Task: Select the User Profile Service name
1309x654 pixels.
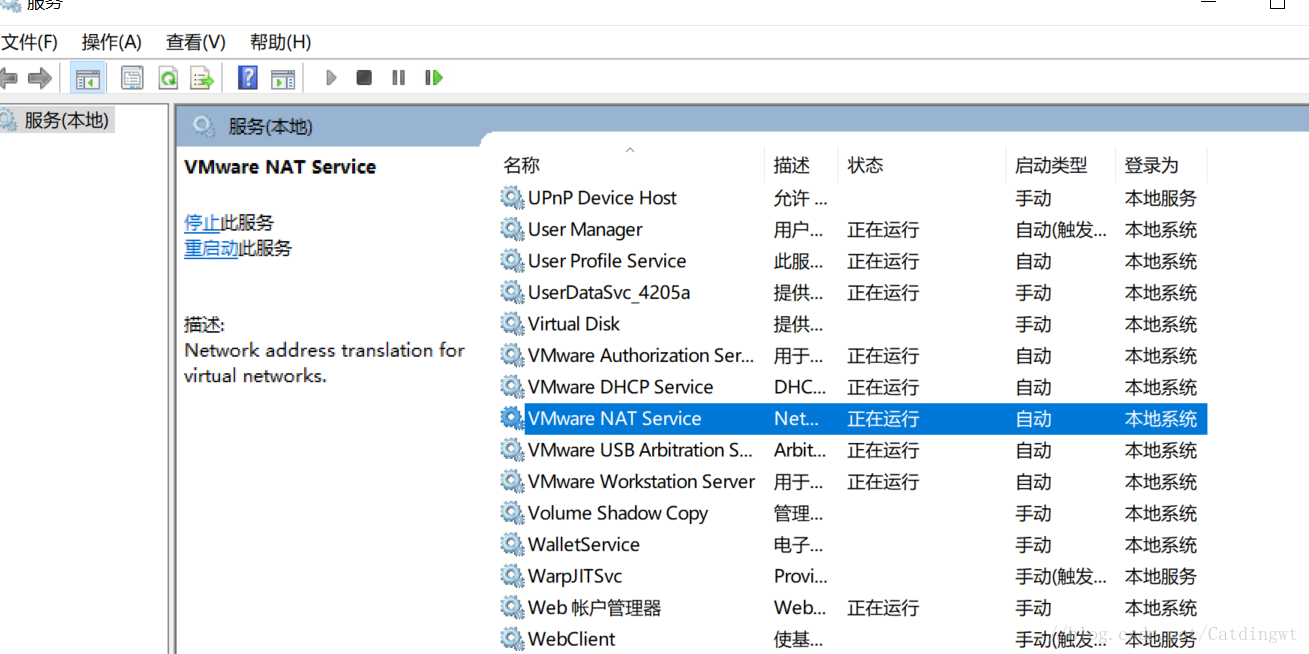Action: point(607,261)
